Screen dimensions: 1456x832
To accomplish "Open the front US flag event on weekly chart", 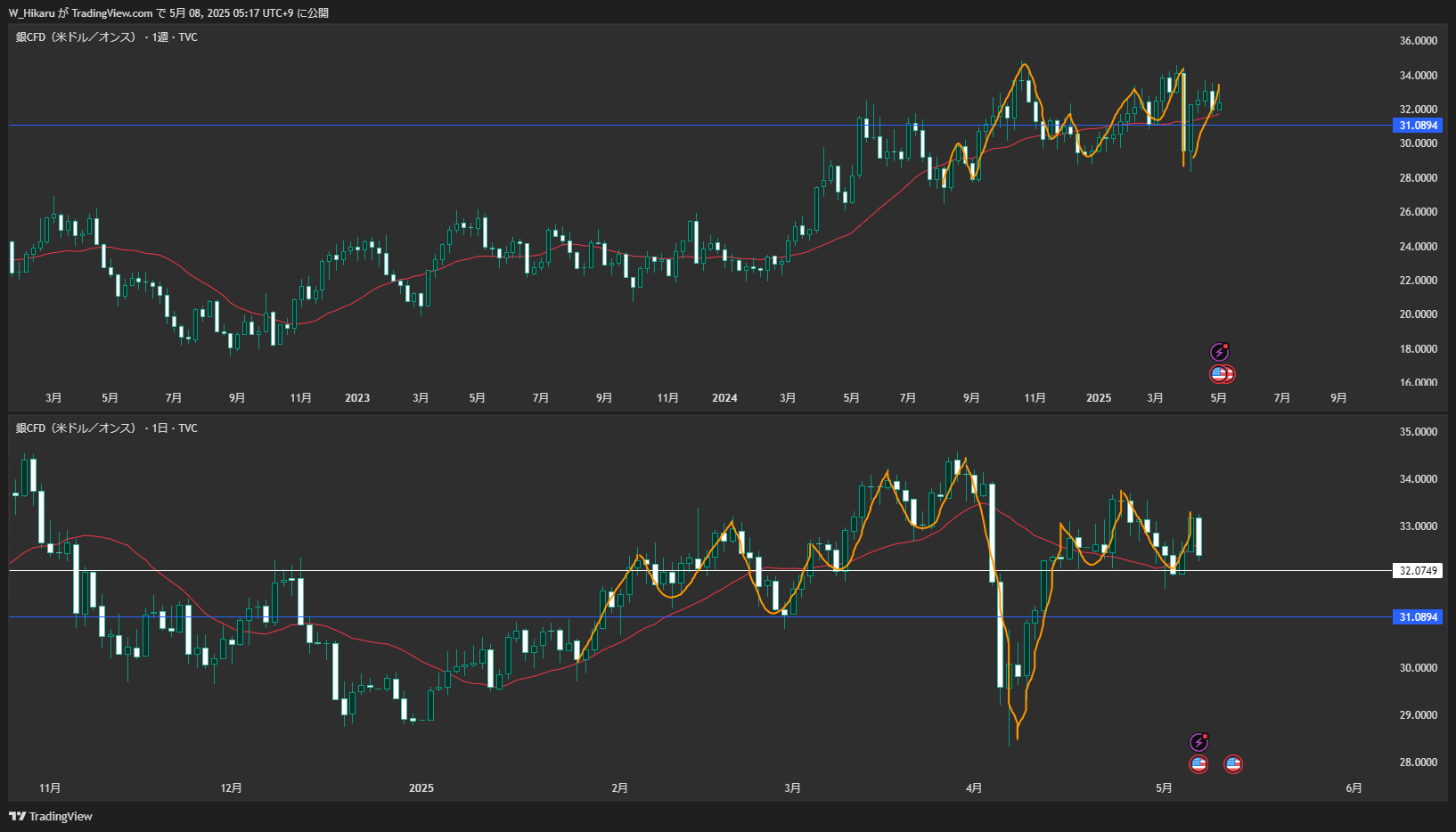I will (x=1218, y=374).
